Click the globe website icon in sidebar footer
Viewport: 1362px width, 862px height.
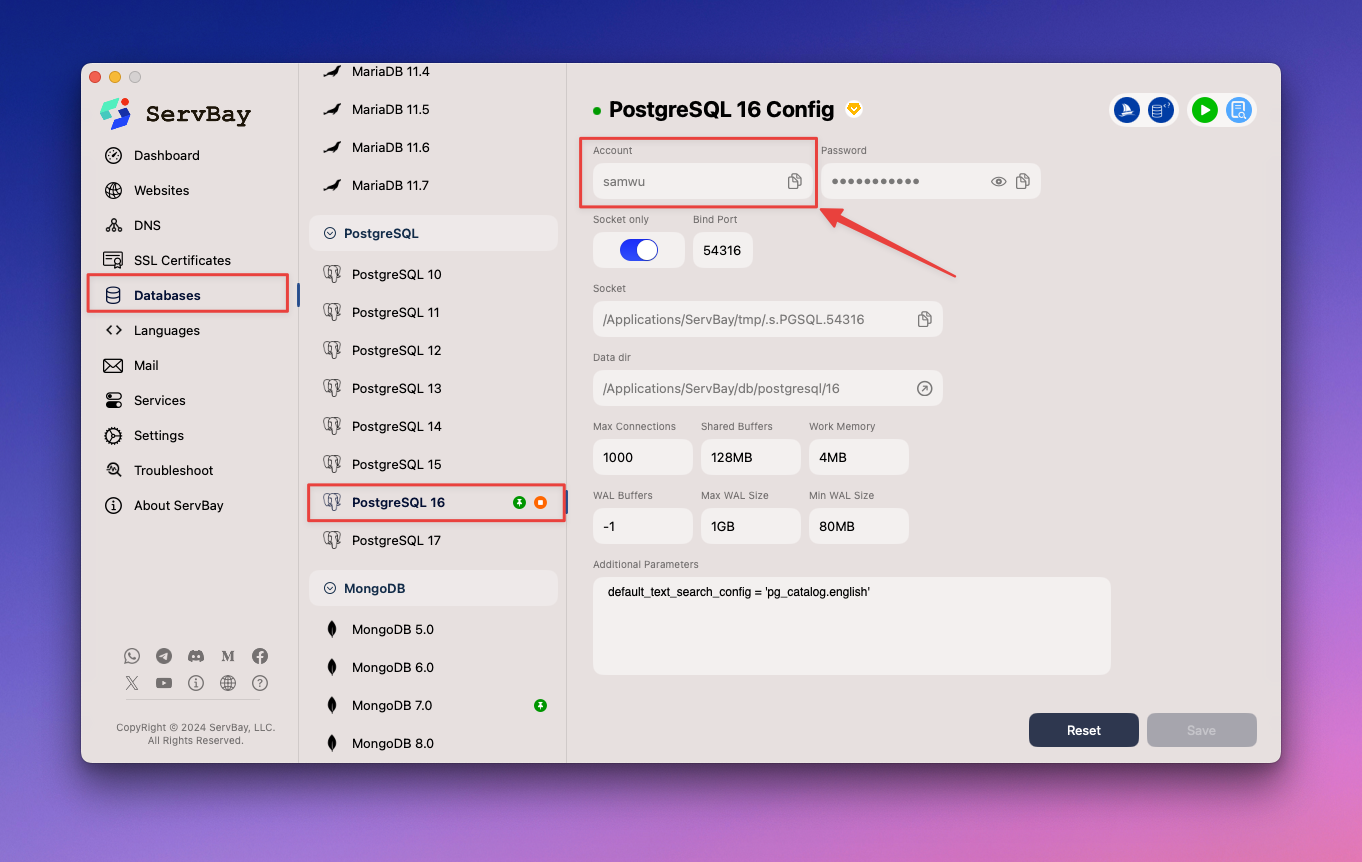tap(228, 683)
